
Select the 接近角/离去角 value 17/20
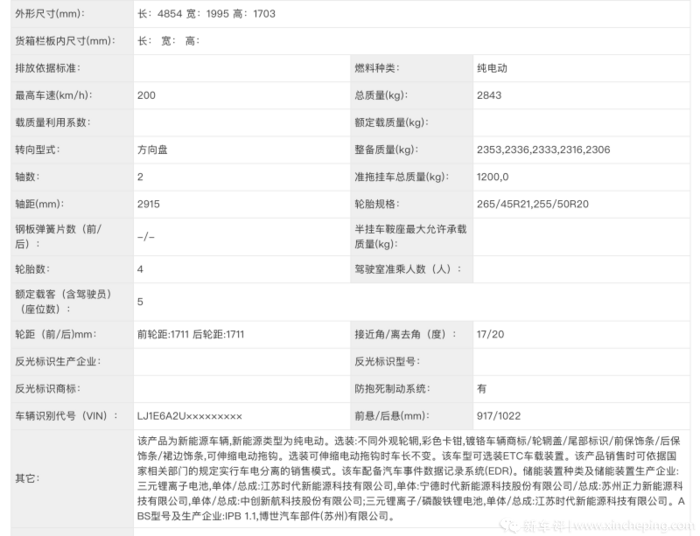pyautogui.click(x=489, y=333)
